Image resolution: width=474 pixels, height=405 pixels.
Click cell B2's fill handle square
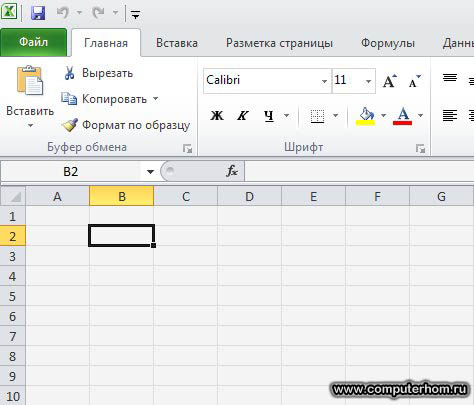[x=153, y=245]
